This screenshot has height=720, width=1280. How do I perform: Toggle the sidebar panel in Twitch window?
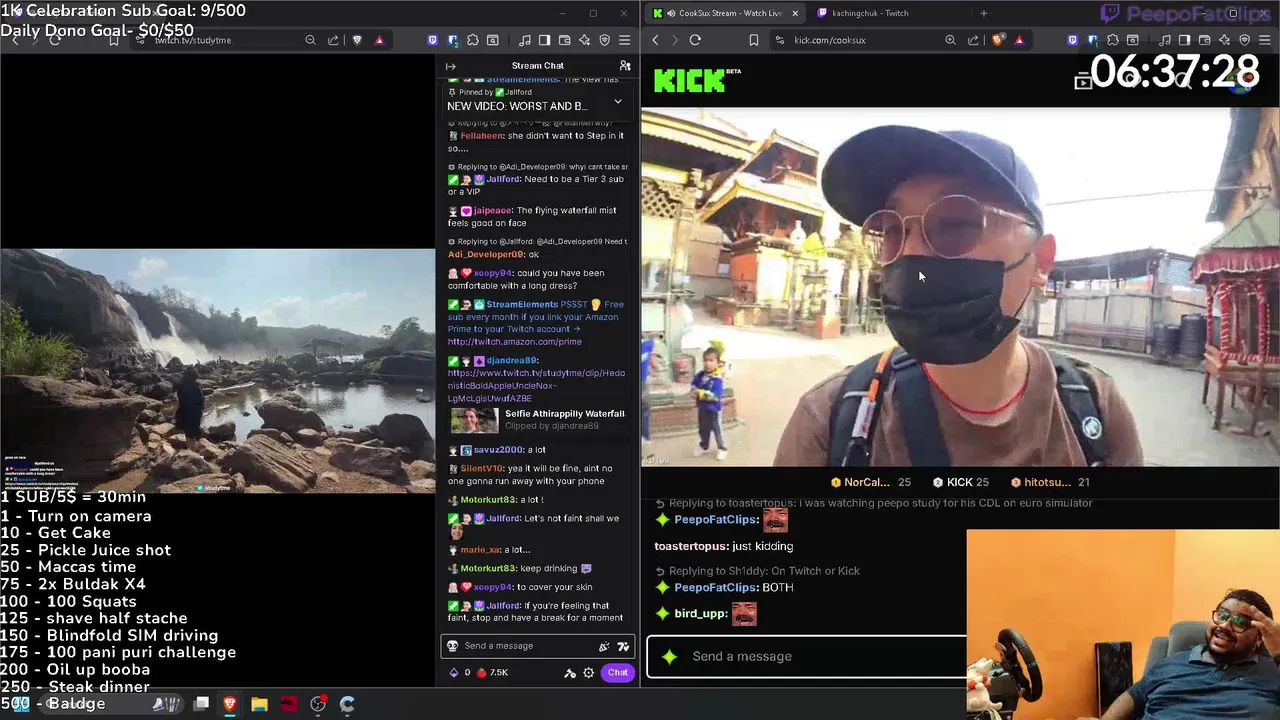544,40
